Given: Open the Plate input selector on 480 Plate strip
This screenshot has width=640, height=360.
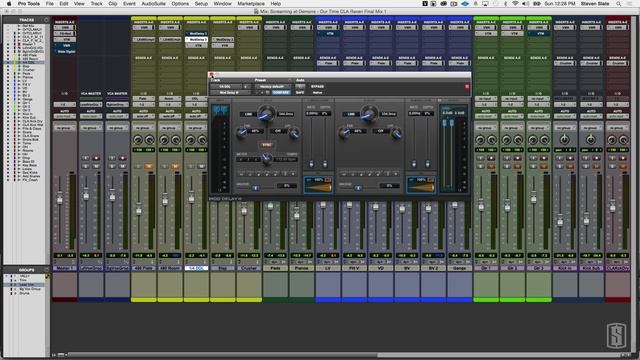Looking at the screenshot, I should coord(144,98).
